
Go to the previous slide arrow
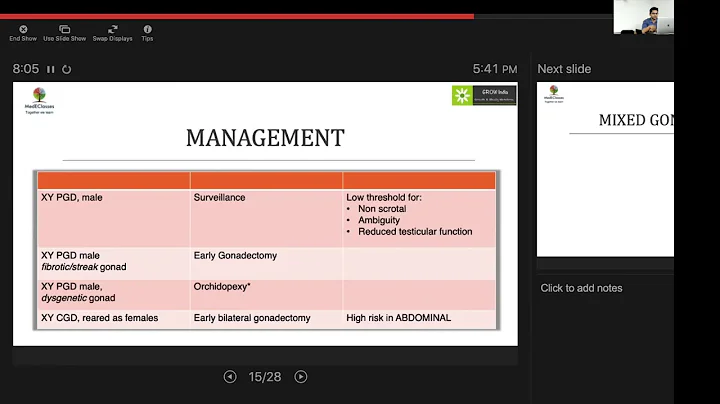[230, 377]
